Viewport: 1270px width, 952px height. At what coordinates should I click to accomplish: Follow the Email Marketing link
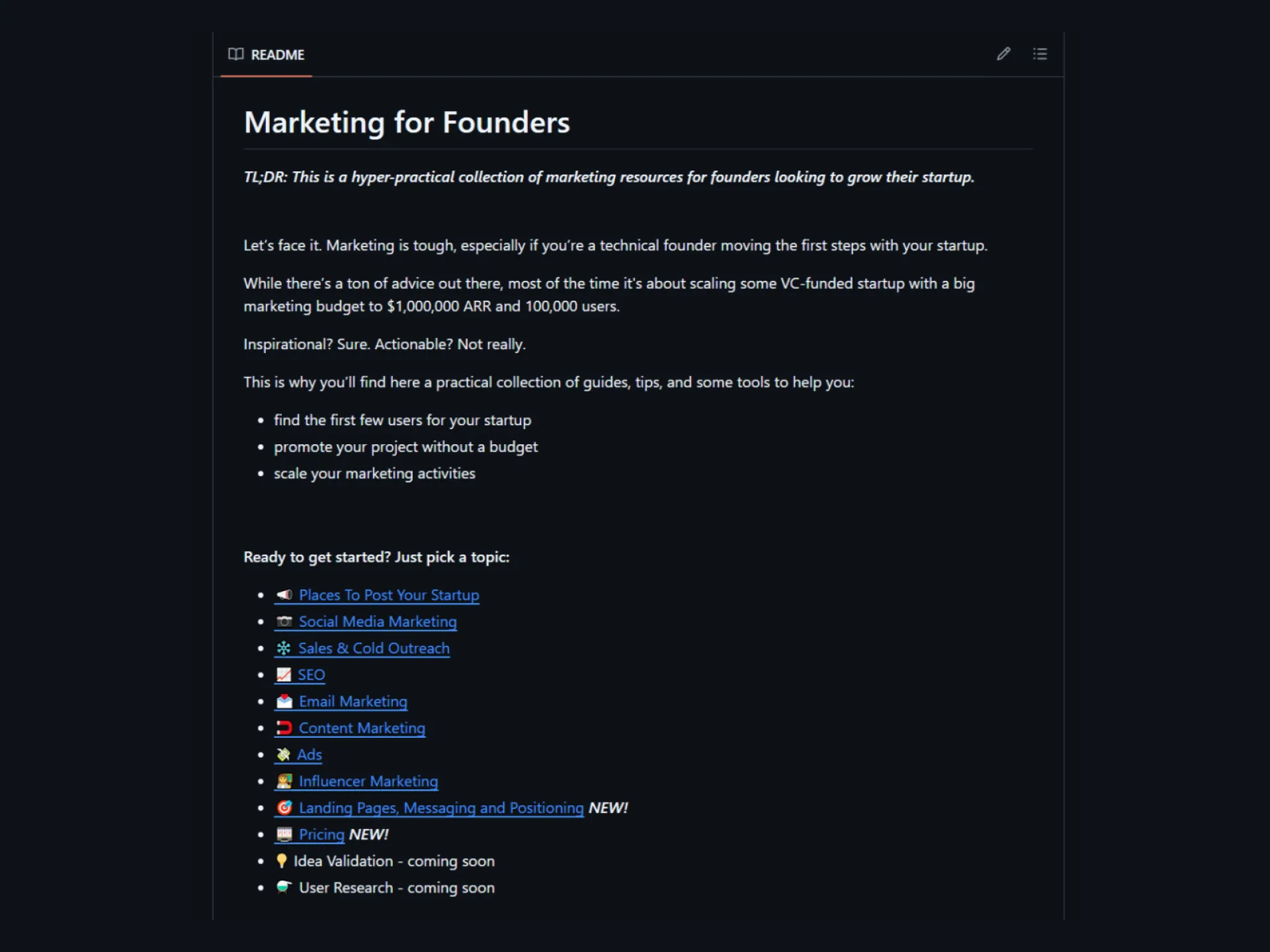353,701
